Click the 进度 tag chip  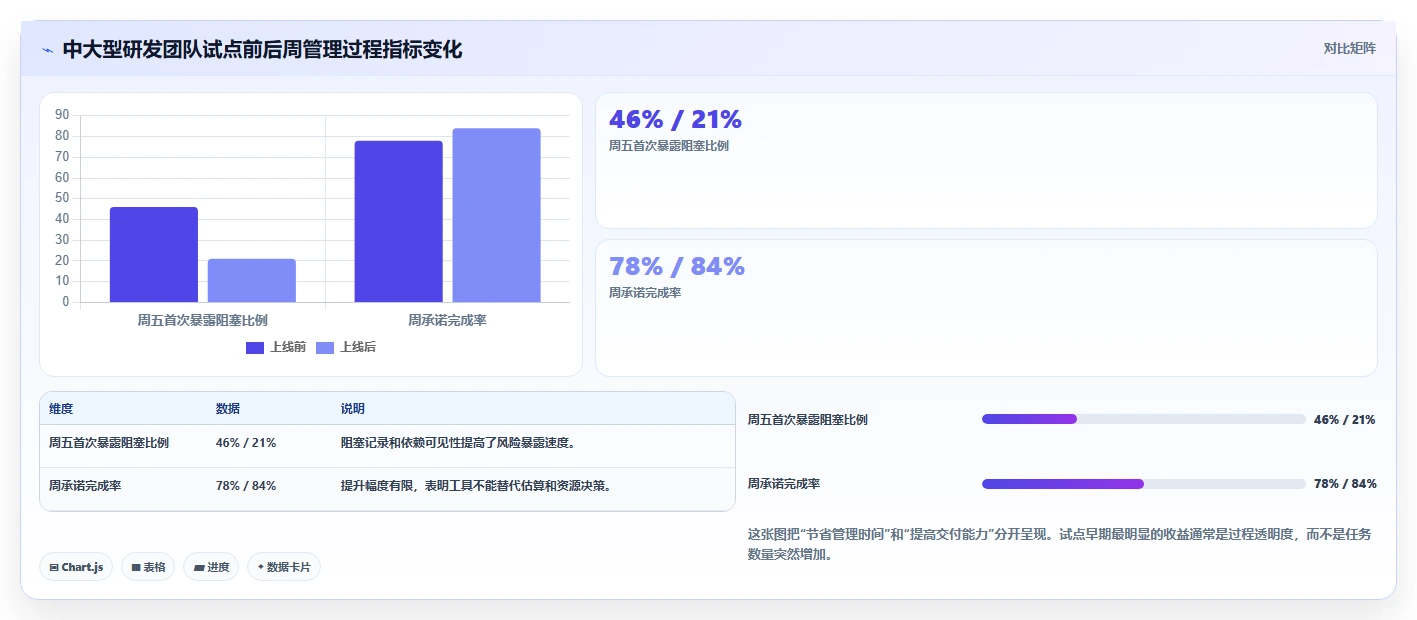(211, 567)
